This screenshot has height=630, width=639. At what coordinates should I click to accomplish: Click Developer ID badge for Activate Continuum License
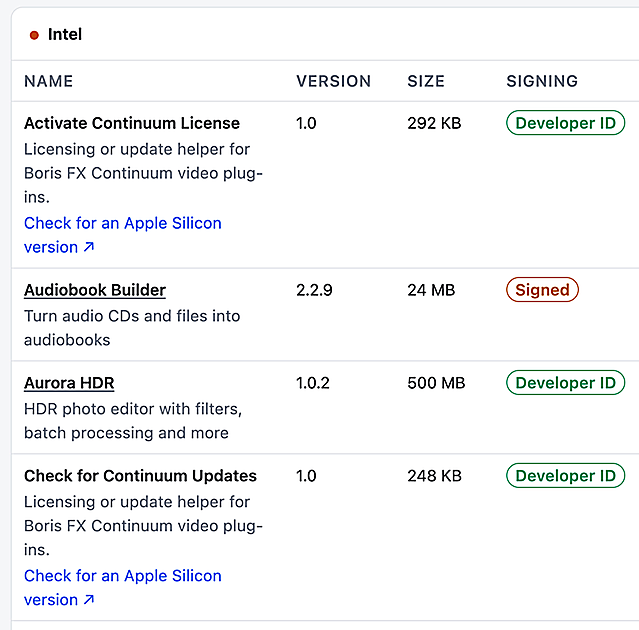click(566, 123)
